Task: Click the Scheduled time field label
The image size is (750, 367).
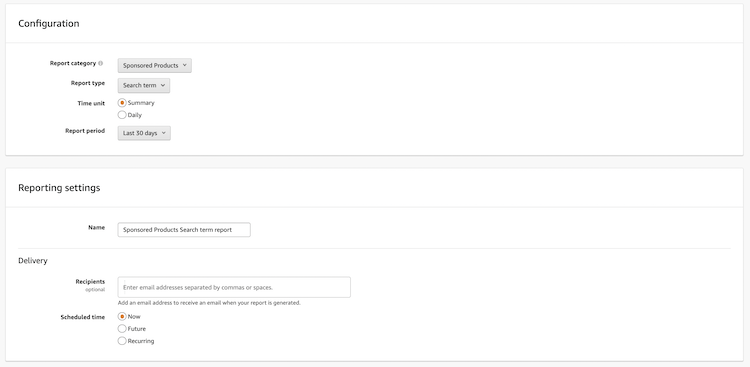Action: 83,317
